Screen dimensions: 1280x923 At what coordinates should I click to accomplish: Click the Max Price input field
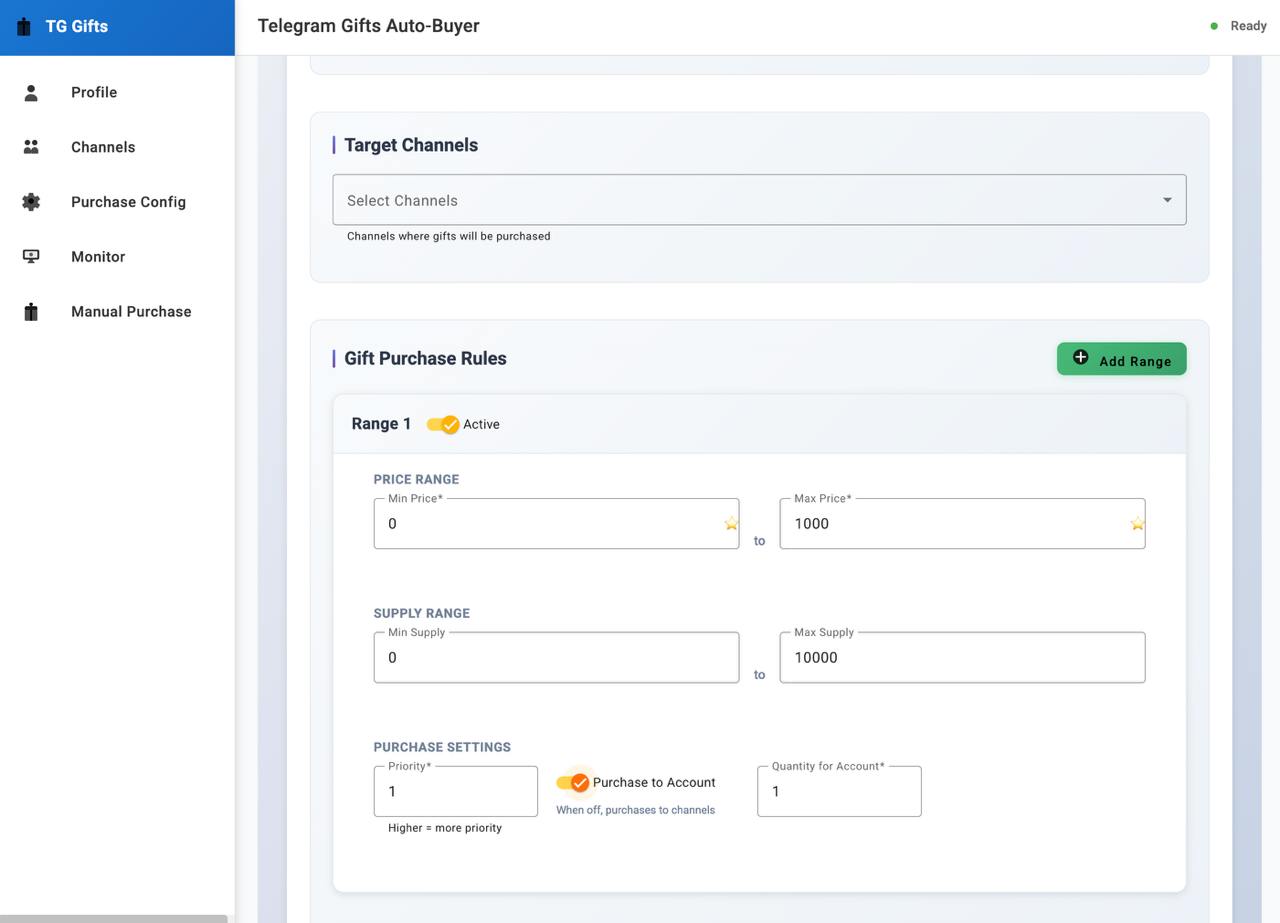point(962,523)
